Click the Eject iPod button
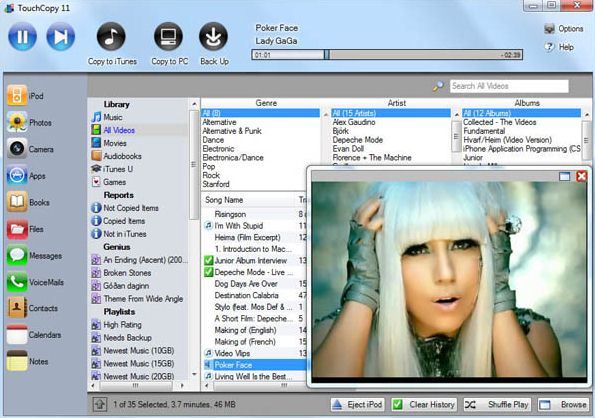 [x=358, y=405]
